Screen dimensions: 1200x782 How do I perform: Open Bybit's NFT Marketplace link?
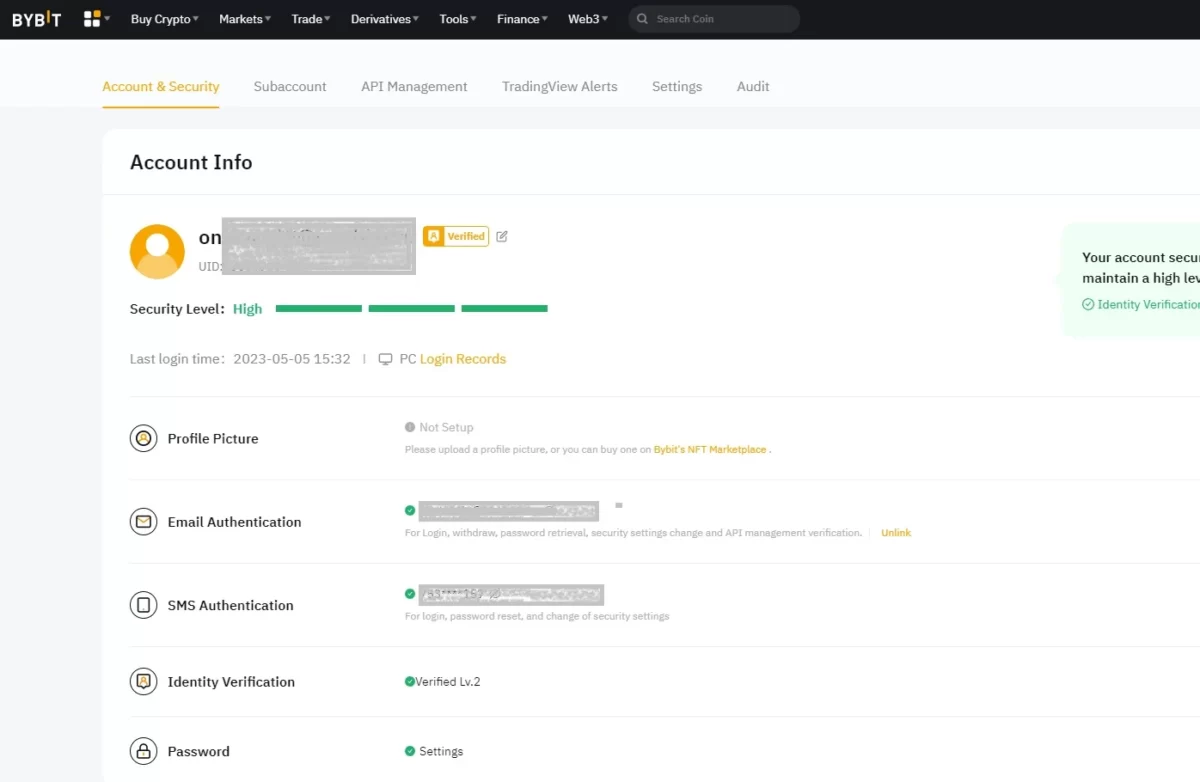710,450
